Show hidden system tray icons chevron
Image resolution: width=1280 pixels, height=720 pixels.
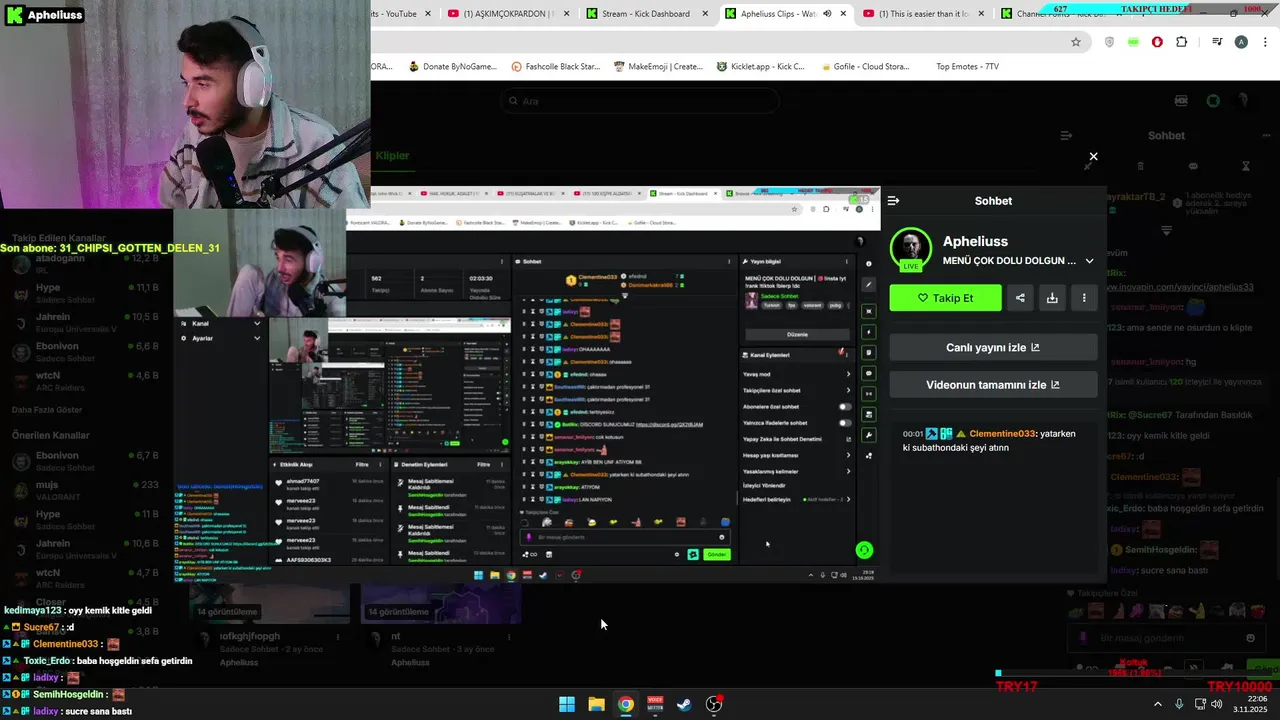pos(1158,704)
